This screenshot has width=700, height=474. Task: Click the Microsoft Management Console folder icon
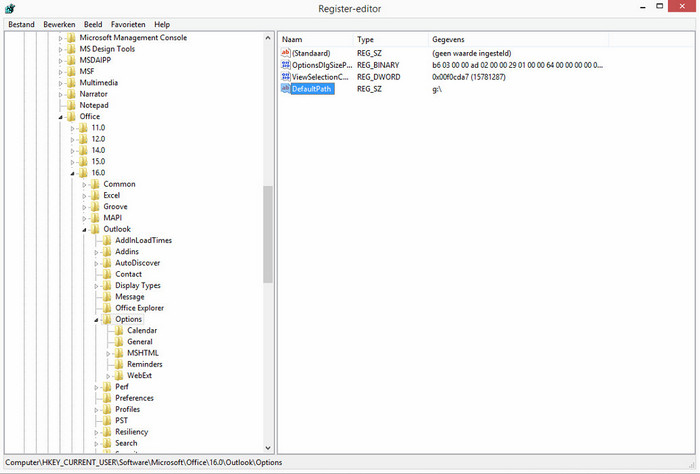tap(71, 38)
